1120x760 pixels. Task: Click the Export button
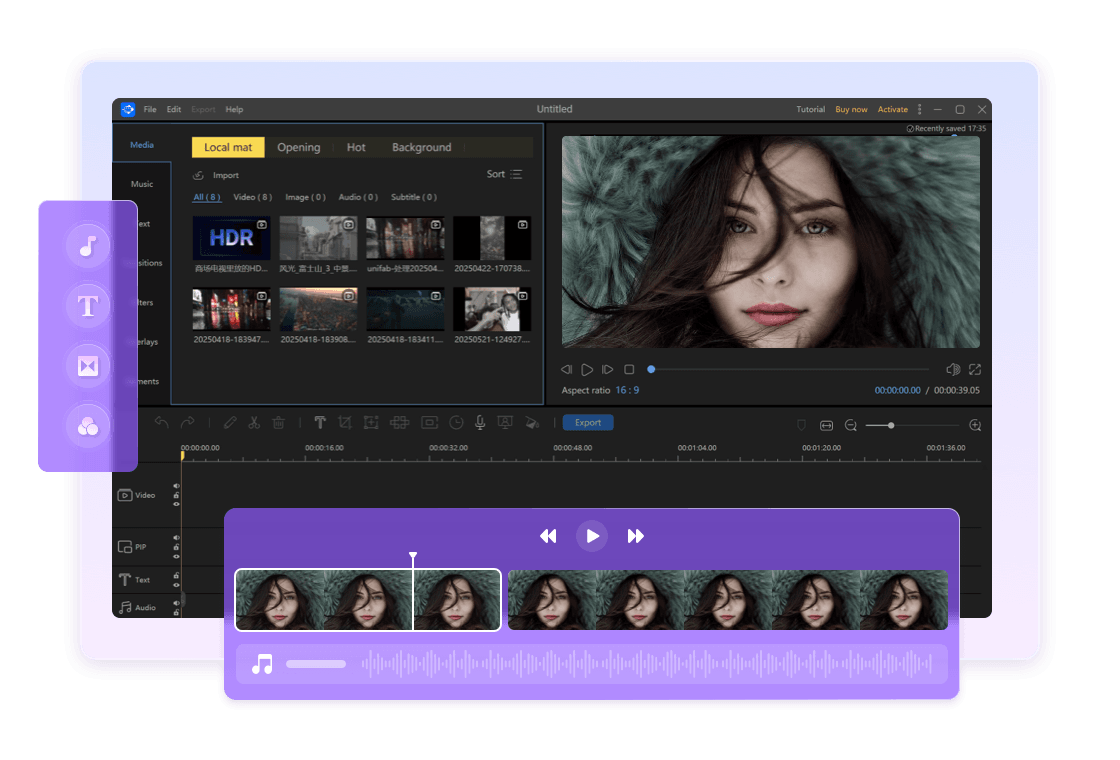click(588, 422)
